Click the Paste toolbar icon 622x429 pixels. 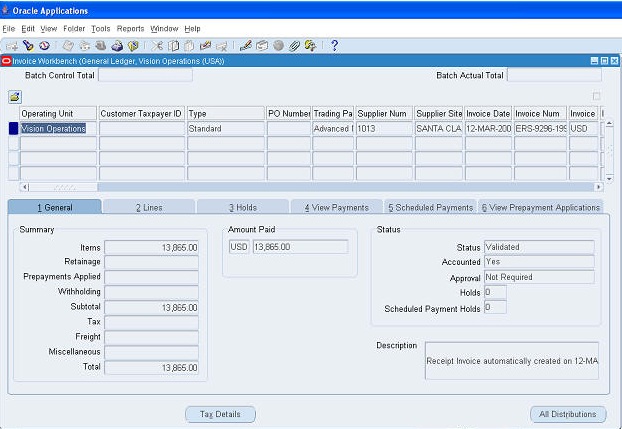coord(189,46)
